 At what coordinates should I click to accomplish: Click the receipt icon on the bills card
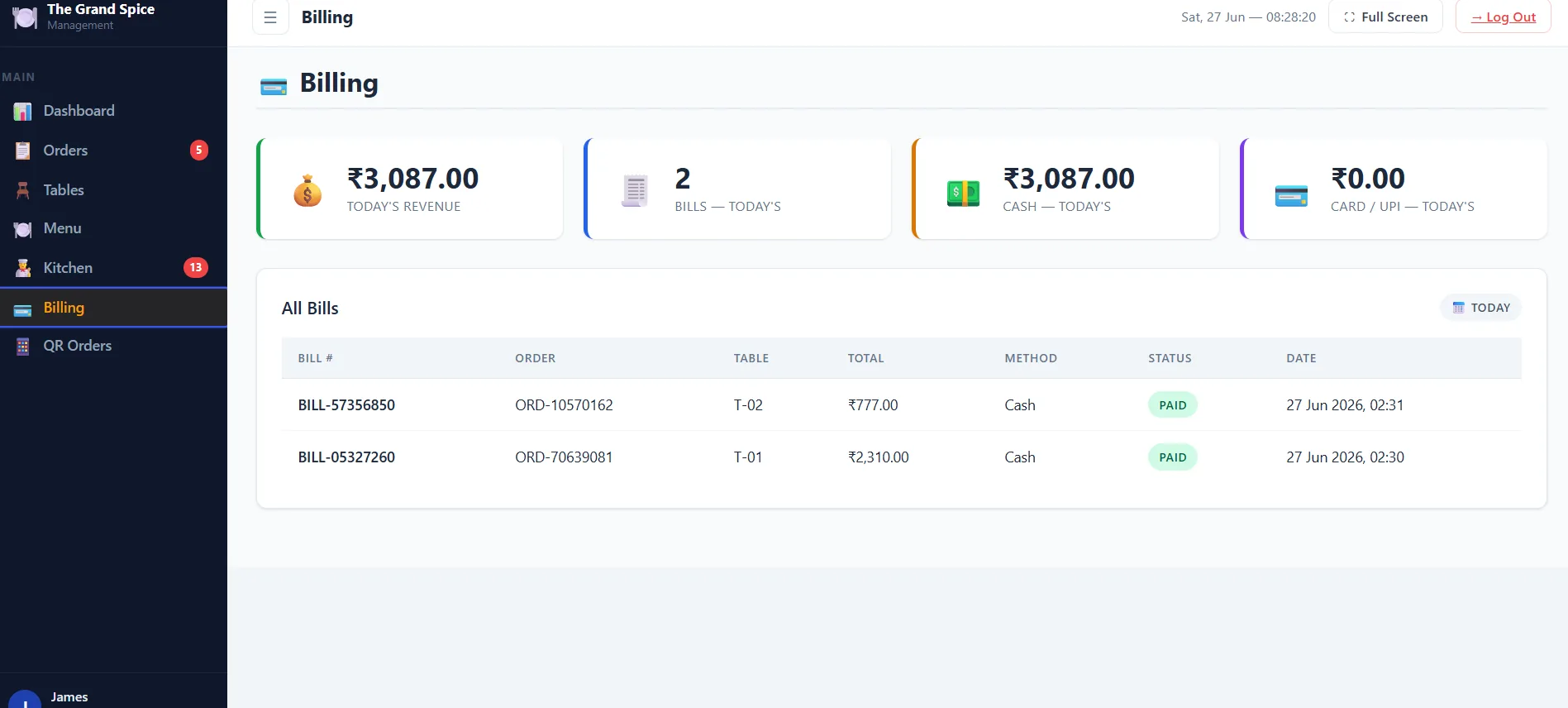(635, 191)
